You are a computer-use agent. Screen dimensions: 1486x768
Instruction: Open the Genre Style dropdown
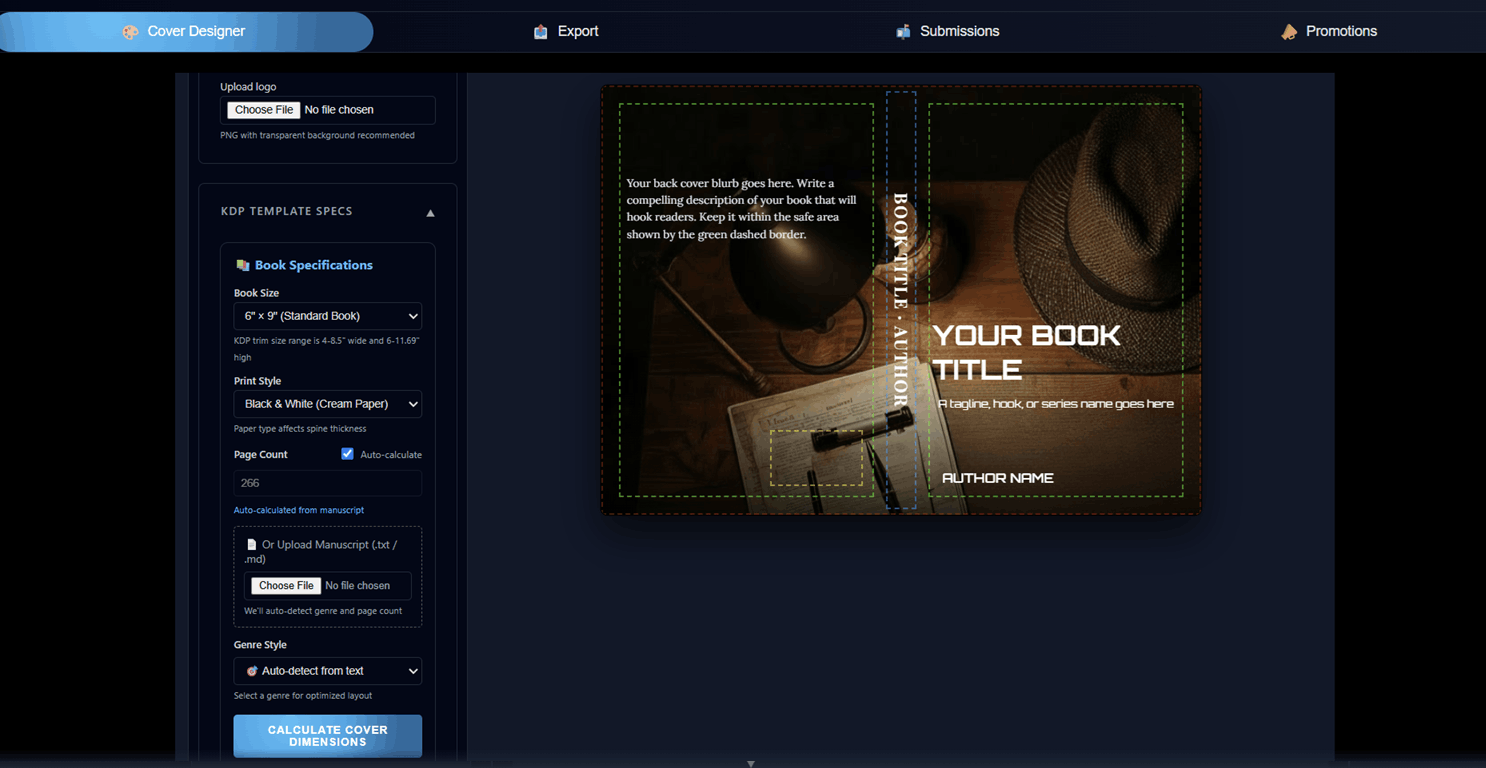[x=328, y=671]
